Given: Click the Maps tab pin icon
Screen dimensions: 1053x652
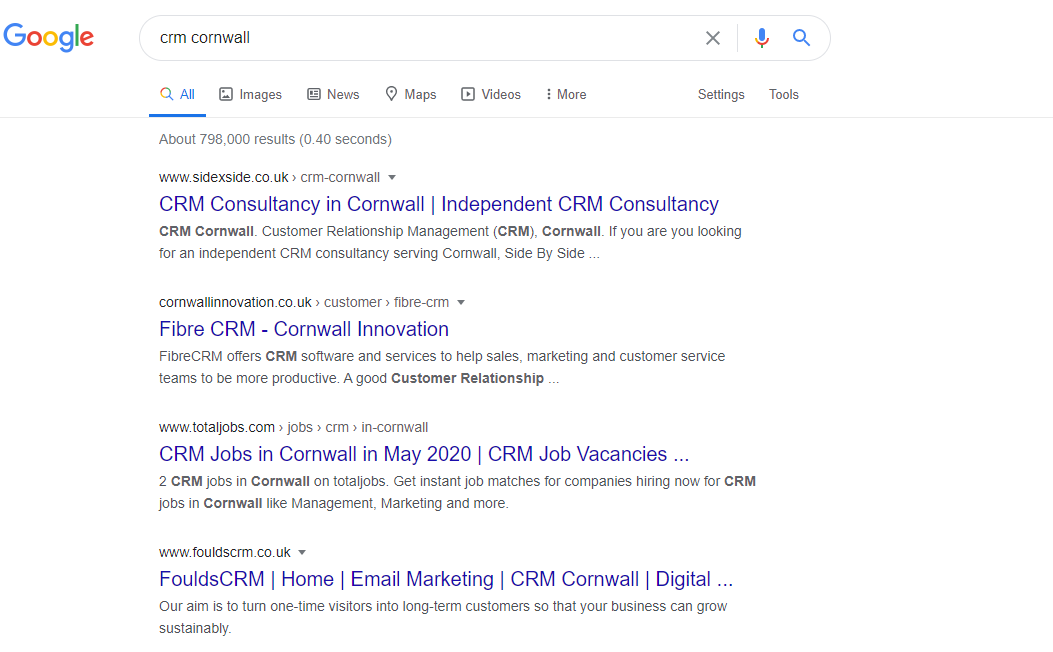Looking at the screenshot, I should (x=392, y=94).
